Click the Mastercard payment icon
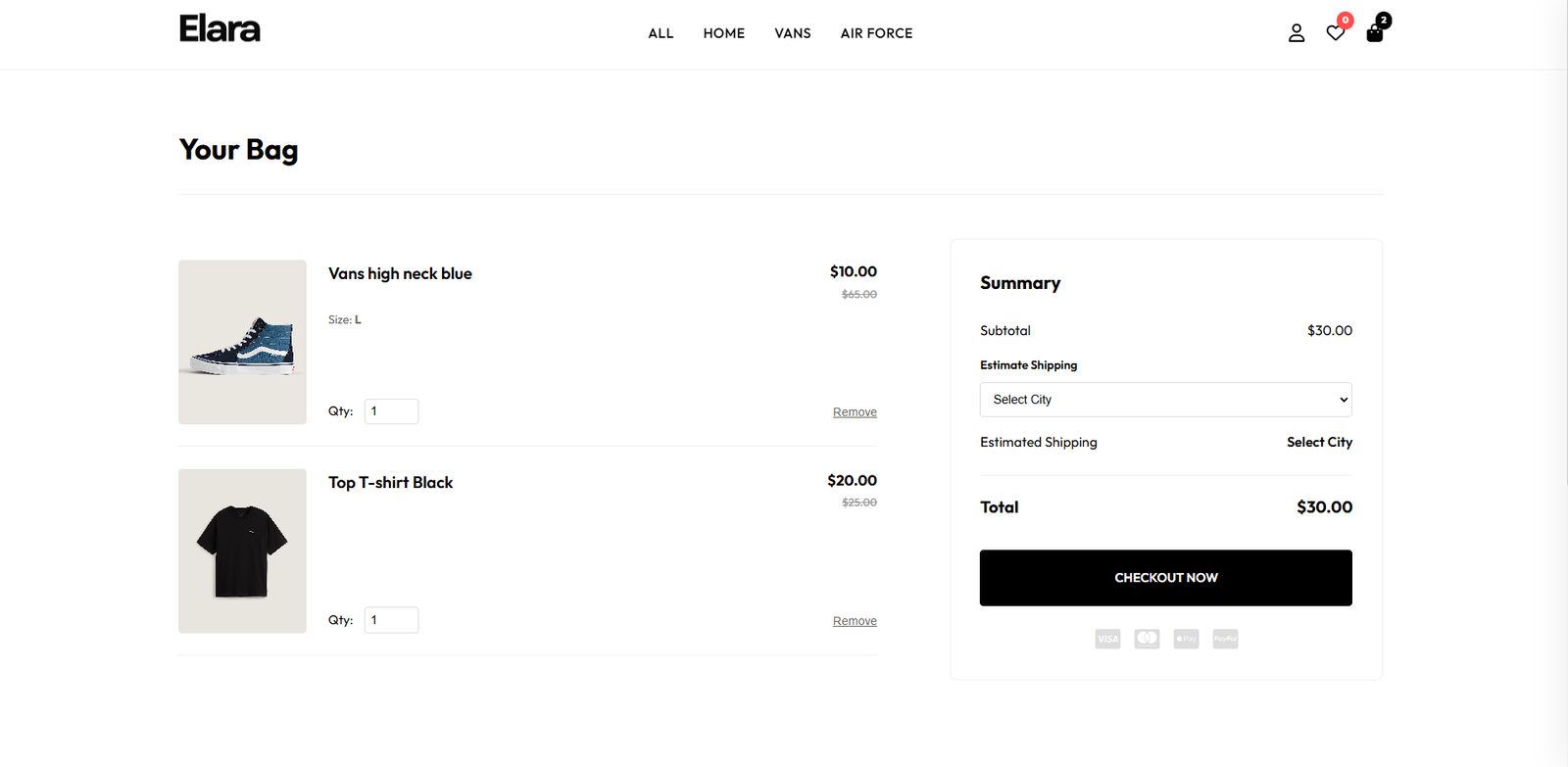This screenshot has height=767, width=1568. [1147, 639]
